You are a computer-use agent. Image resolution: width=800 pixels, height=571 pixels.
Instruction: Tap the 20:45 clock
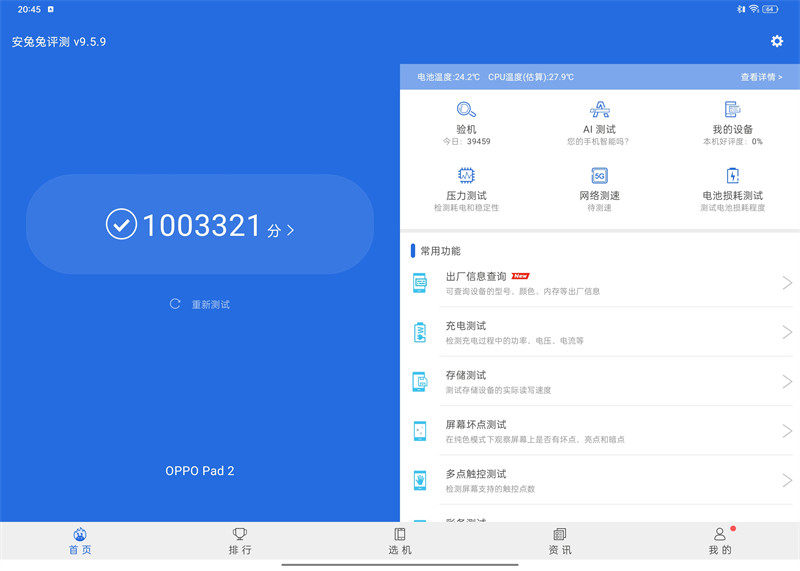[29, 9]
